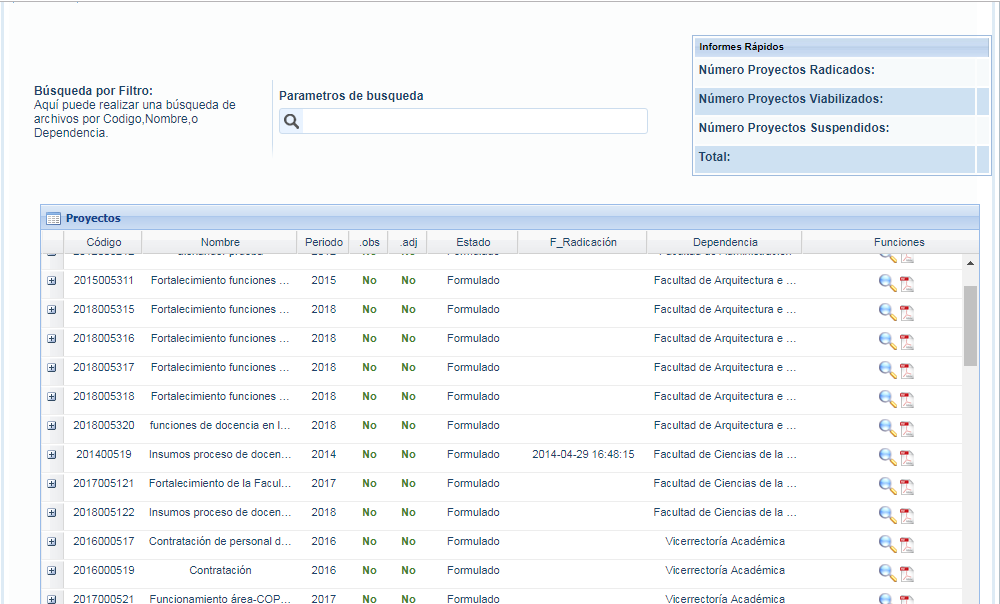Select PDF icon for project 2018005122
1000x604 pixels.
click(907, 515)
